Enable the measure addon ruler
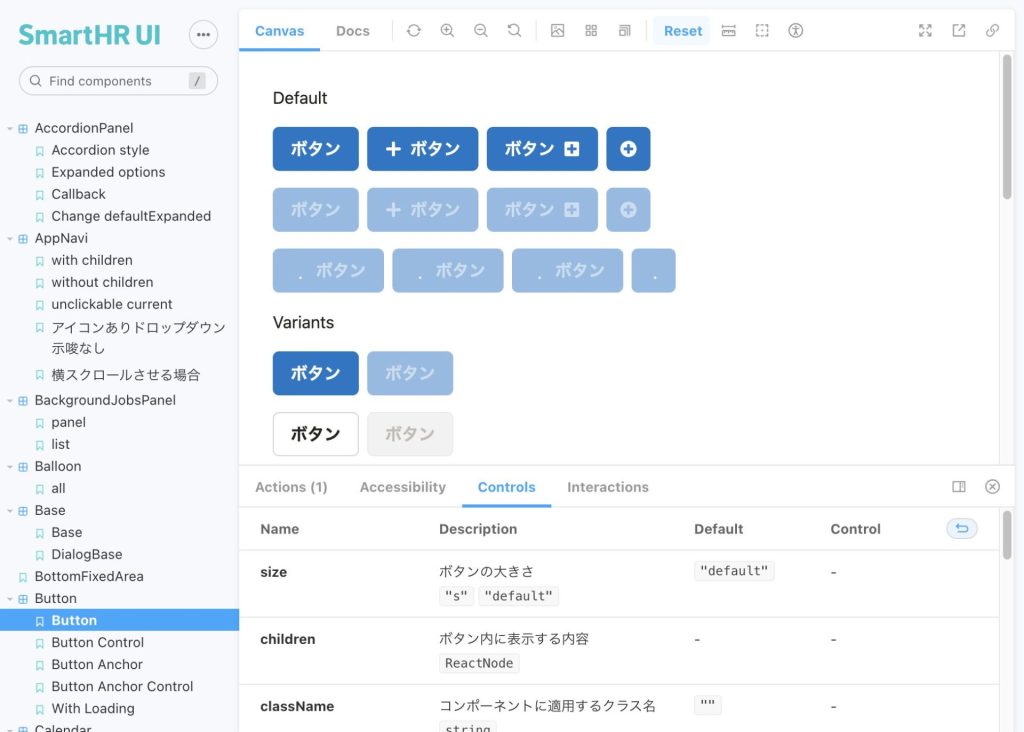 coord(728,30)
